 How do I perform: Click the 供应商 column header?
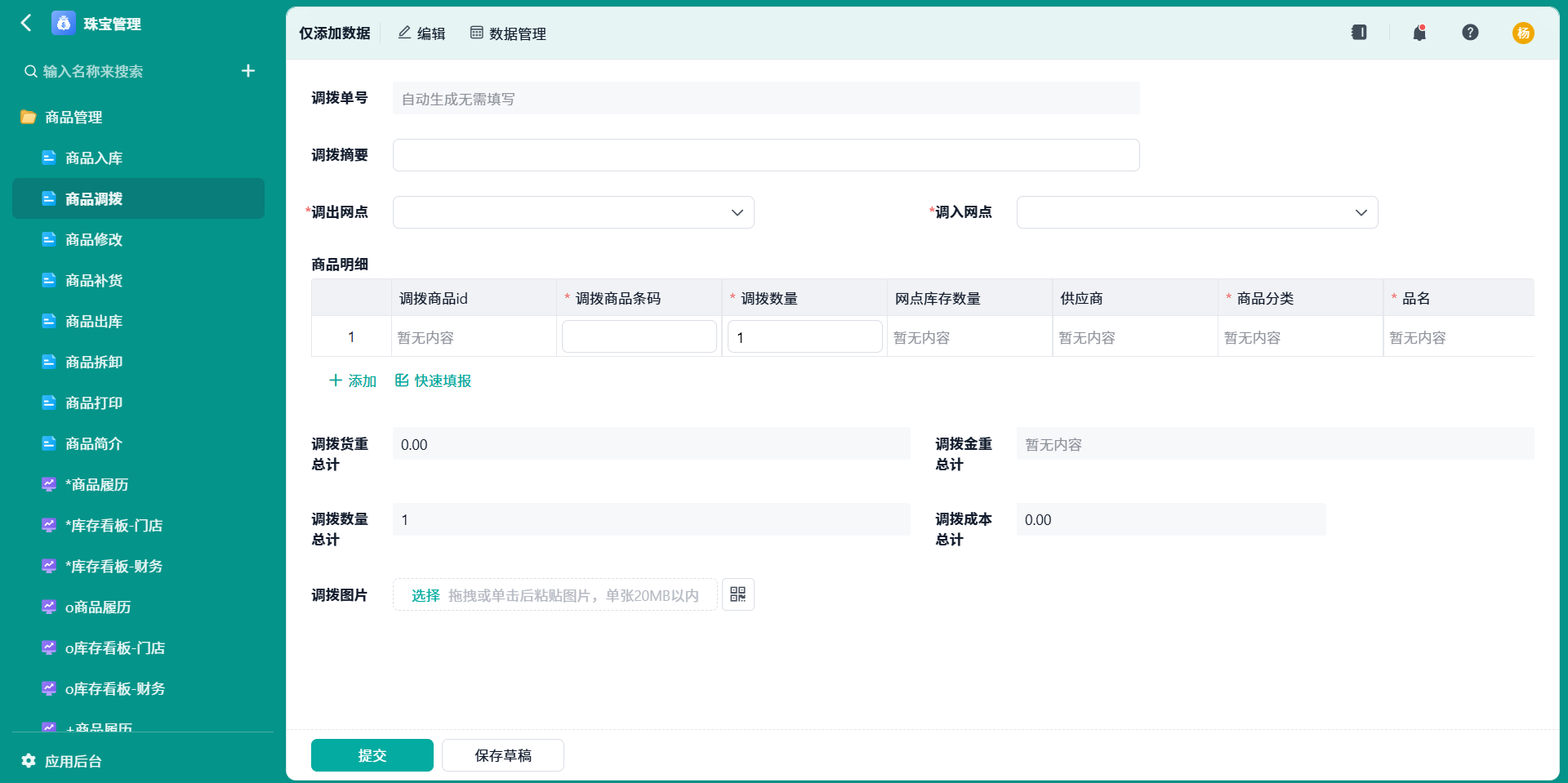tap(1135, 298)
